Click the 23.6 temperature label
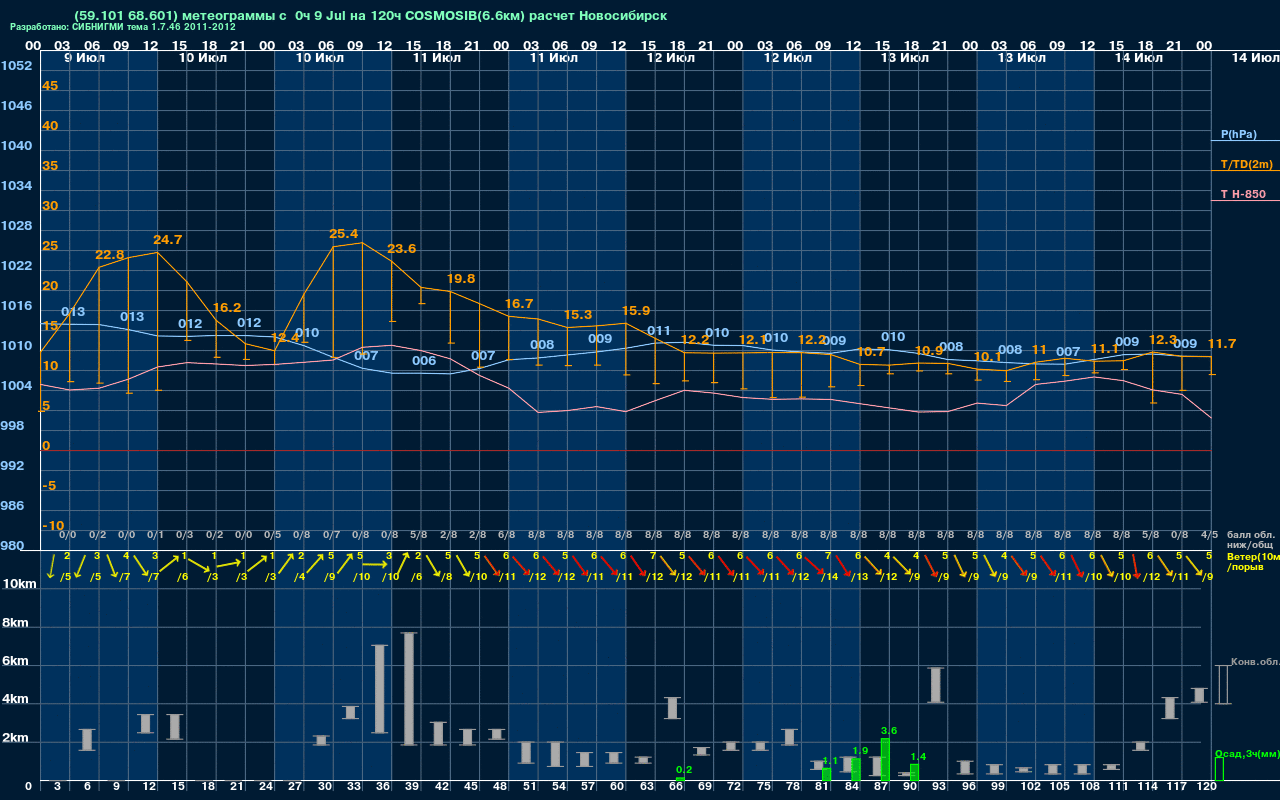The image size is (1280, 800). (x=402, y=249)
